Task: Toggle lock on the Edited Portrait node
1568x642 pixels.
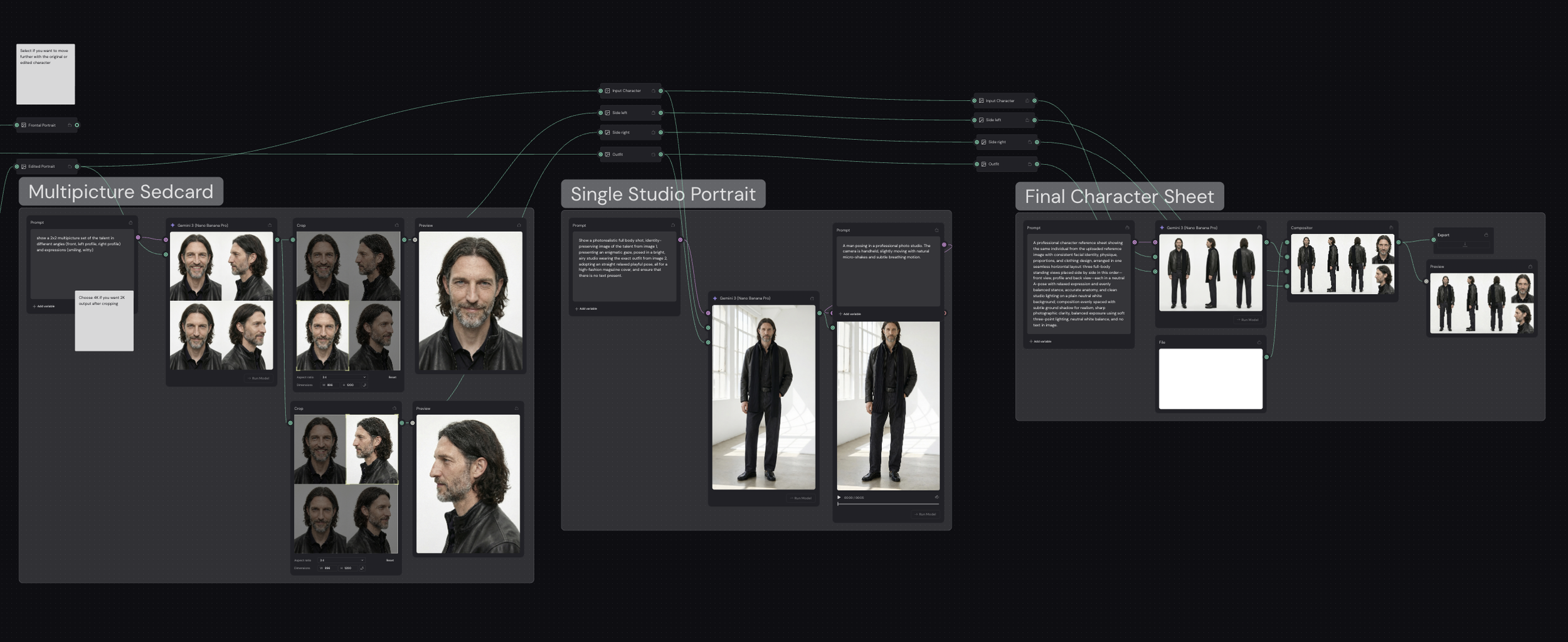Action: (70, 167)
